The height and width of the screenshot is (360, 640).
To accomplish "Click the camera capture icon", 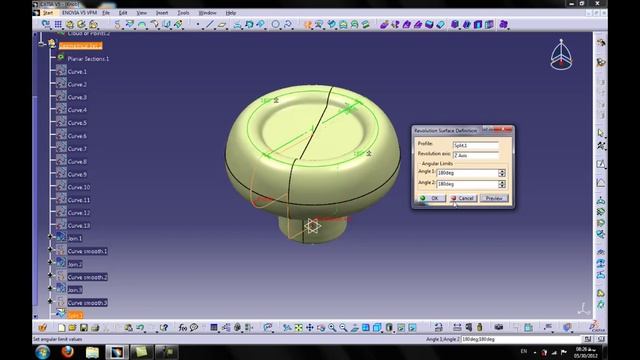I will [x=498, y=327].
